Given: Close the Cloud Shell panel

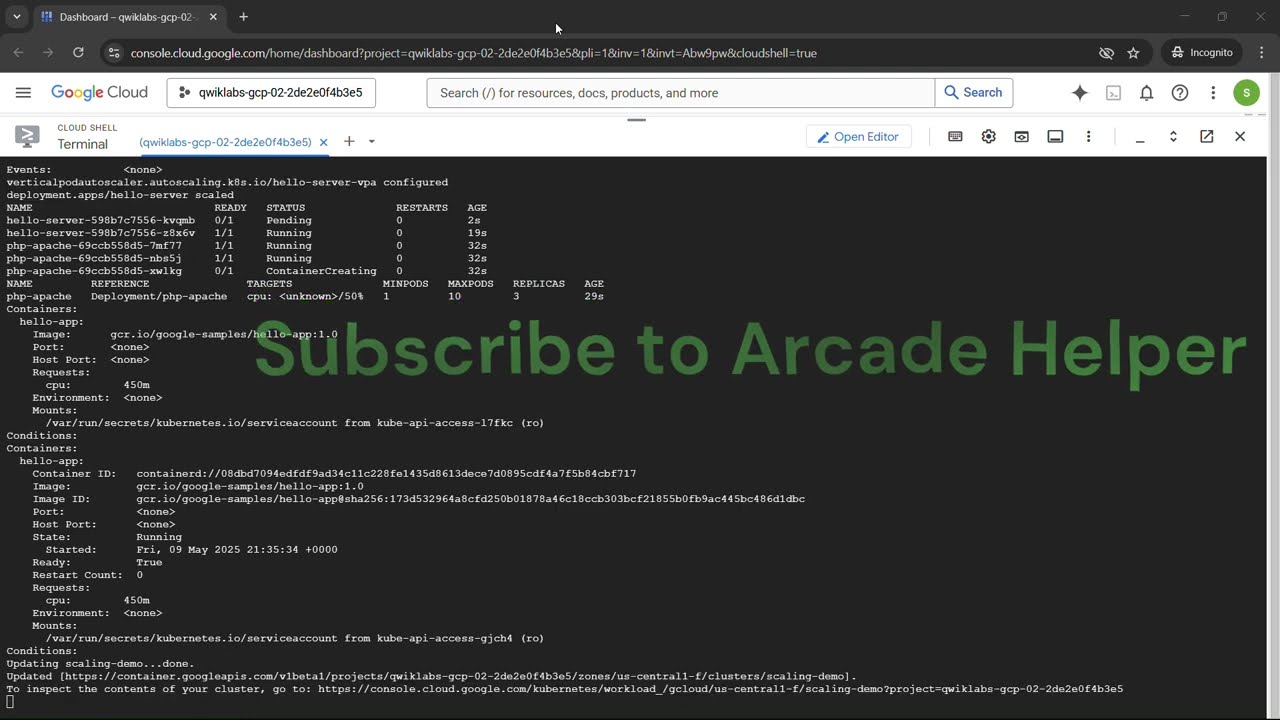Looking at the screenshot, I should [1240, 137].
